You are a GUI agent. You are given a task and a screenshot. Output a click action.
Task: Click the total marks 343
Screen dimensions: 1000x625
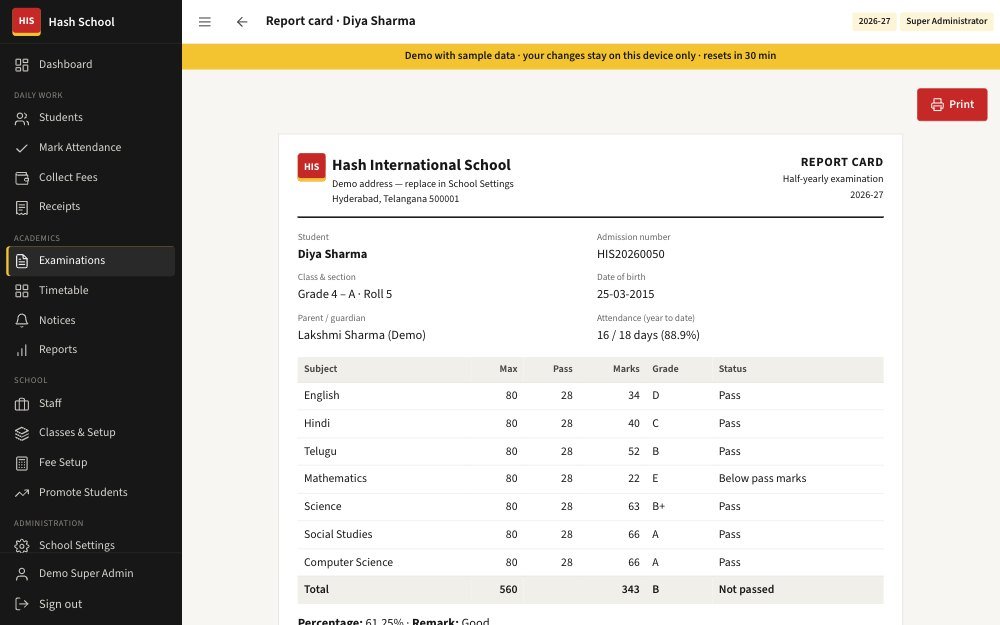coord(630,589)
